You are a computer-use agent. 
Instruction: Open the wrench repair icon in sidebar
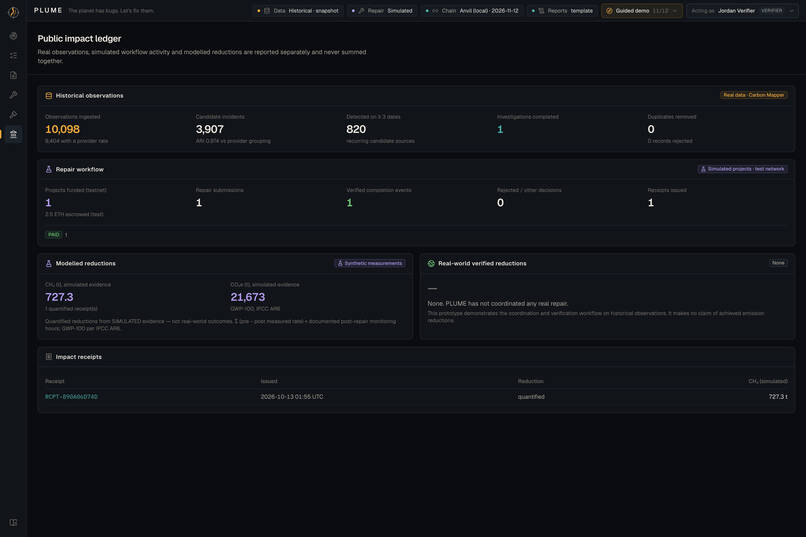click(13, 95)
